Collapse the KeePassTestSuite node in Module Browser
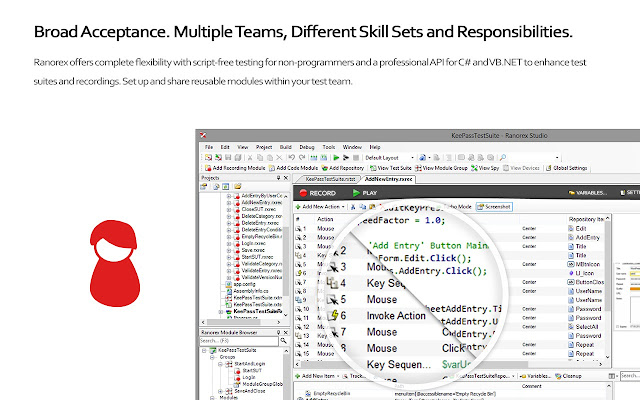640x400 pixels. [204, 351]
